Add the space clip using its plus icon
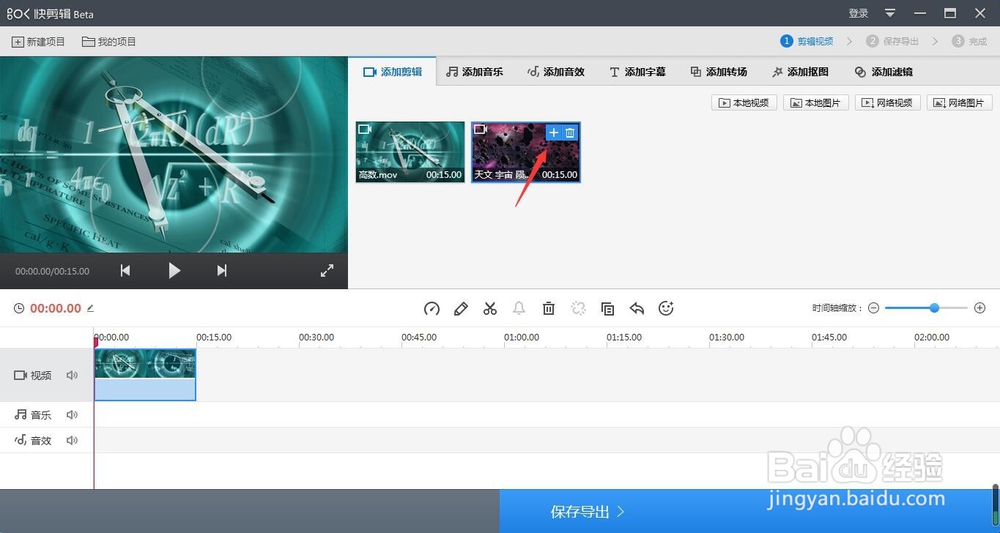Screen dimensions: 1000x533 click(554, 133)
